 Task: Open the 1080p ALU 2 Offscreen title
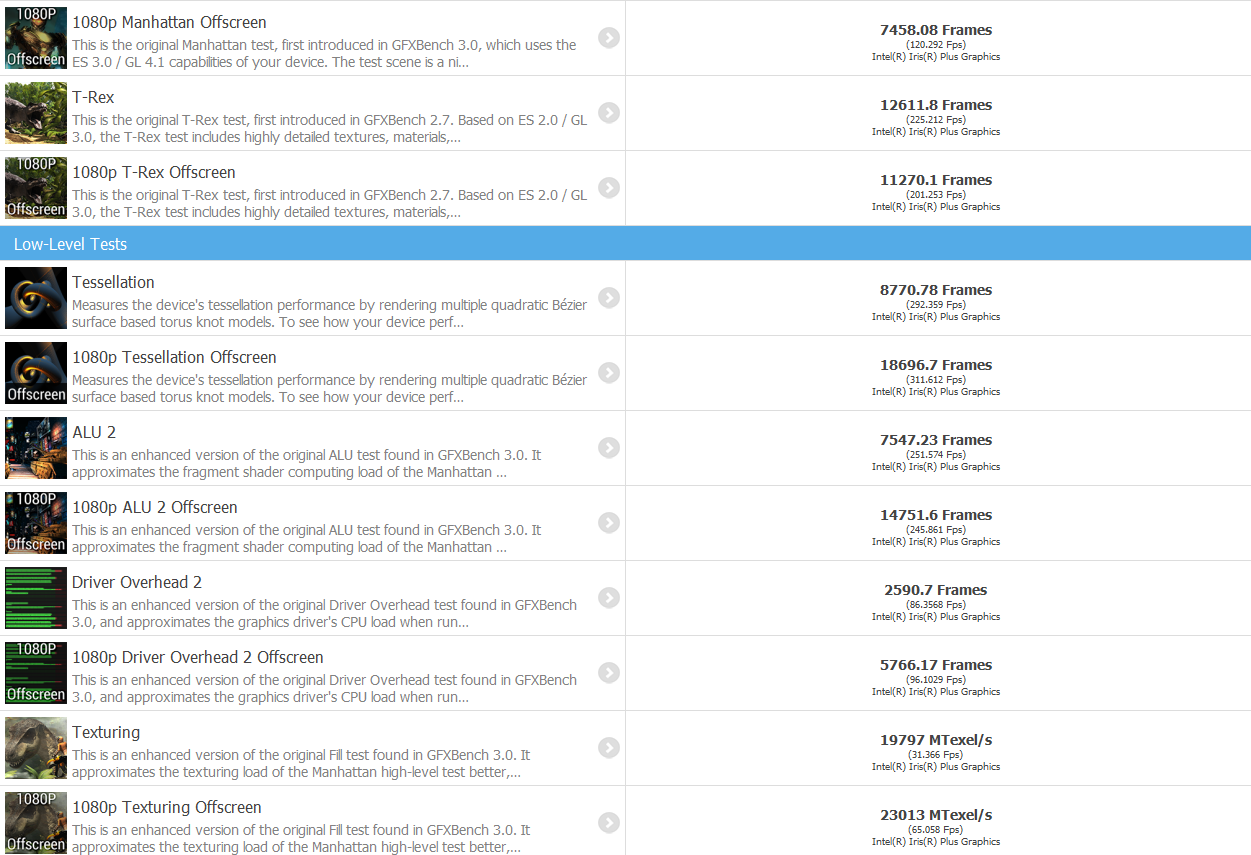155,507
